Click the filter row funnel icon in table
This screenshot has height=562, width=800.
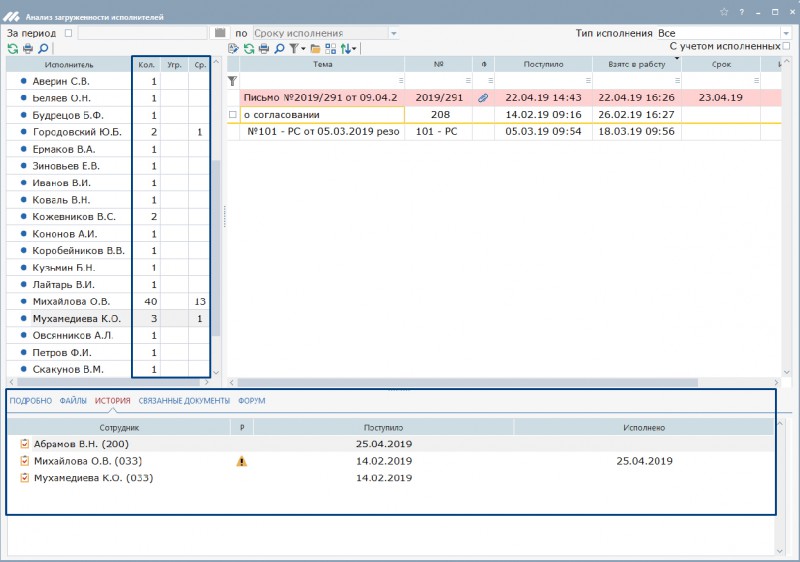(233, 81)
